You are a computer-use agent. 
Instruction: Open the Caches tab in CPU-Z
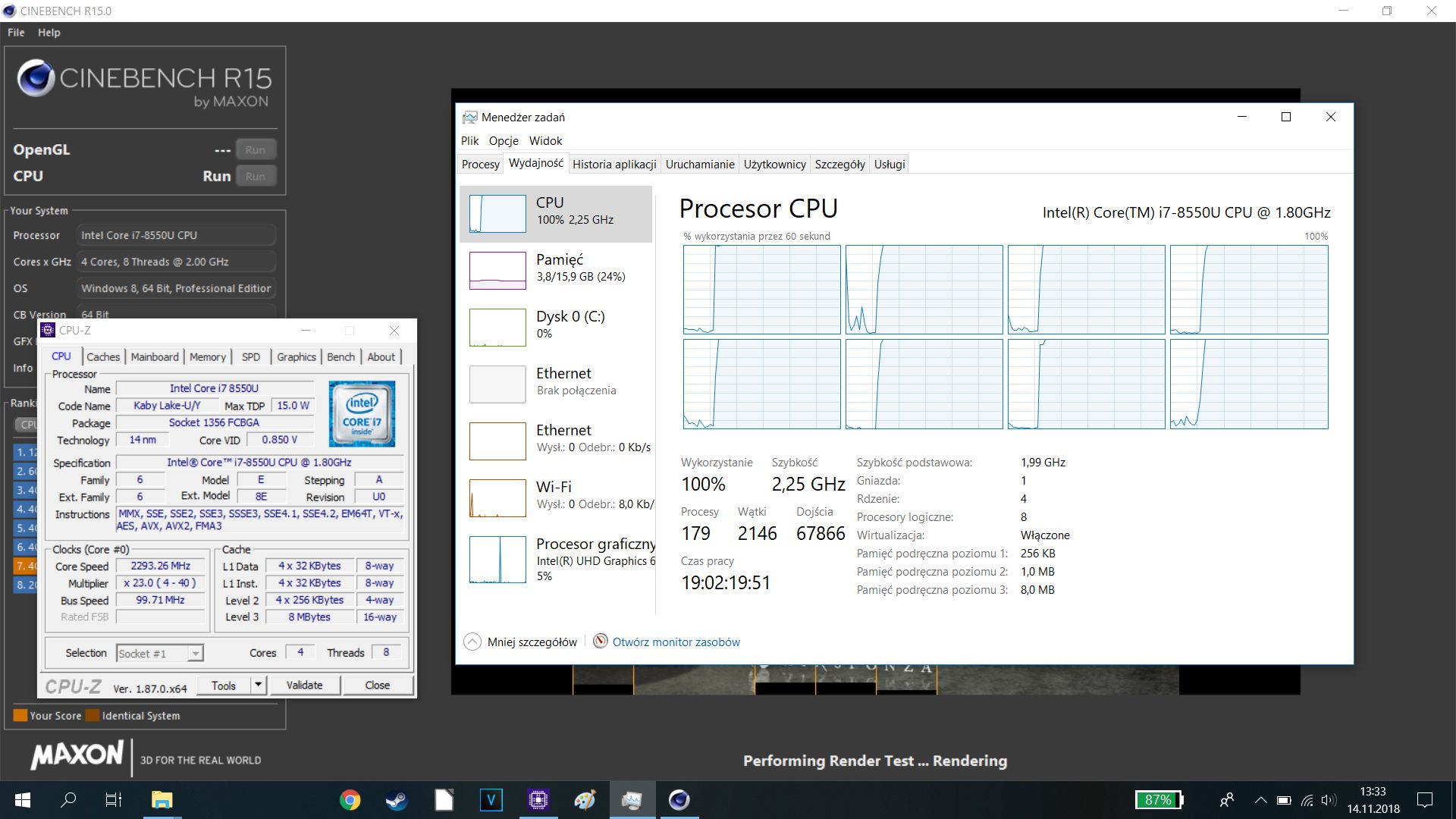(x=103, y=357)
